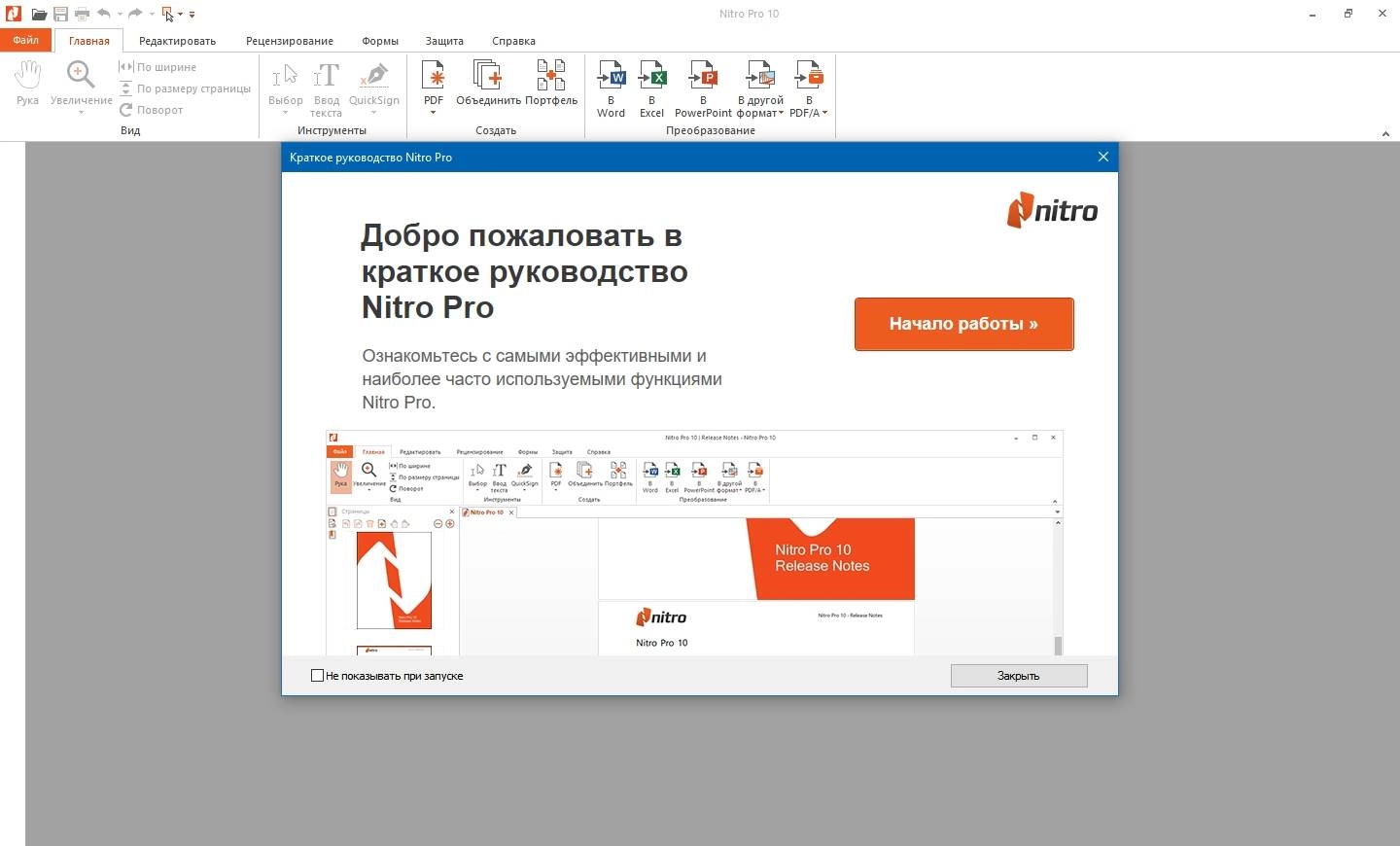The image size is (1400, 846).
Task: Click the Начало работы » button
Action: [x=963, y=324]
